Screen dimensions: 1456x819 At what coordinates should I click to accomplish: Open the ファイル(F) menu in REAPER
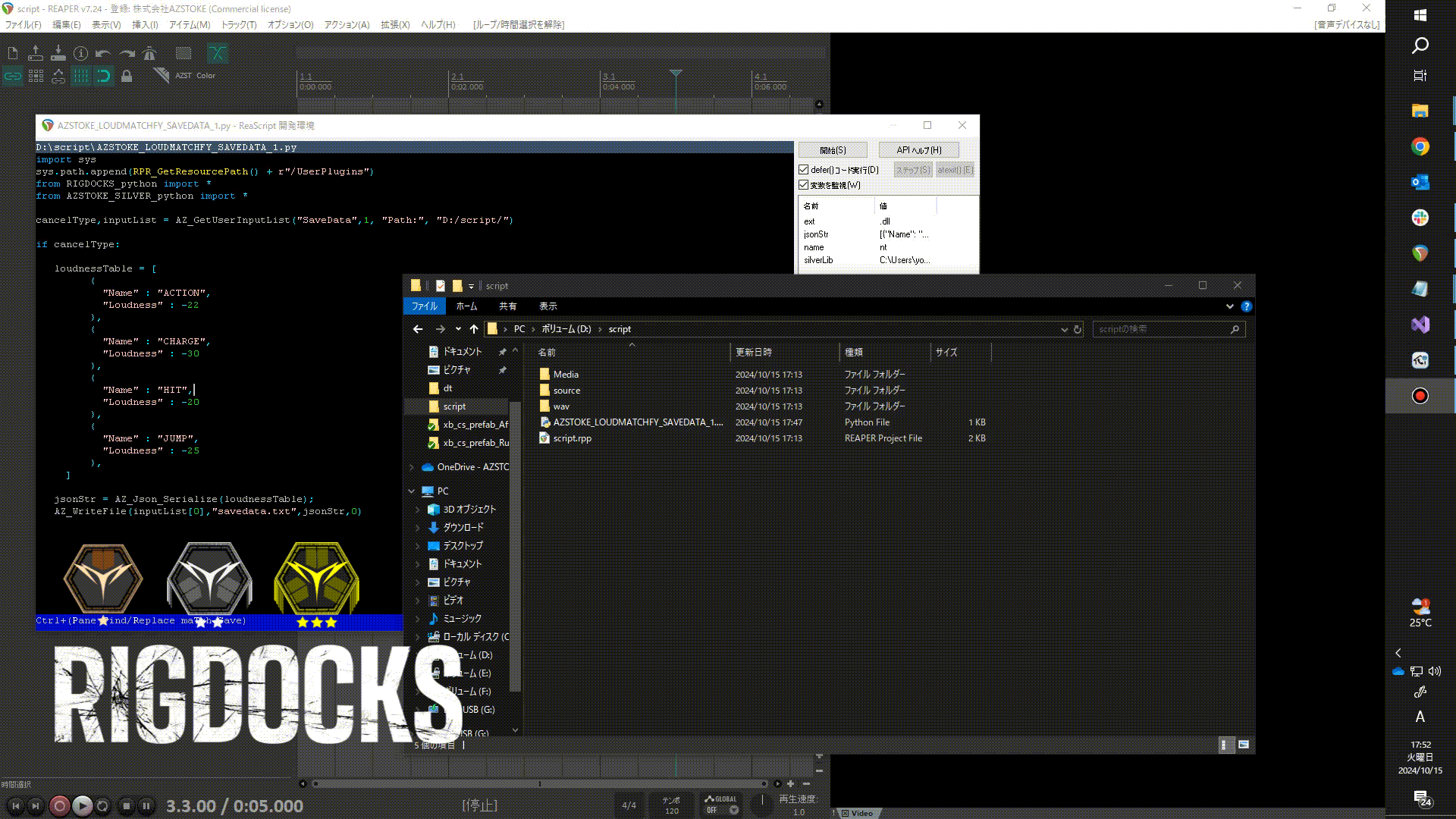click(x=24, y=24)
